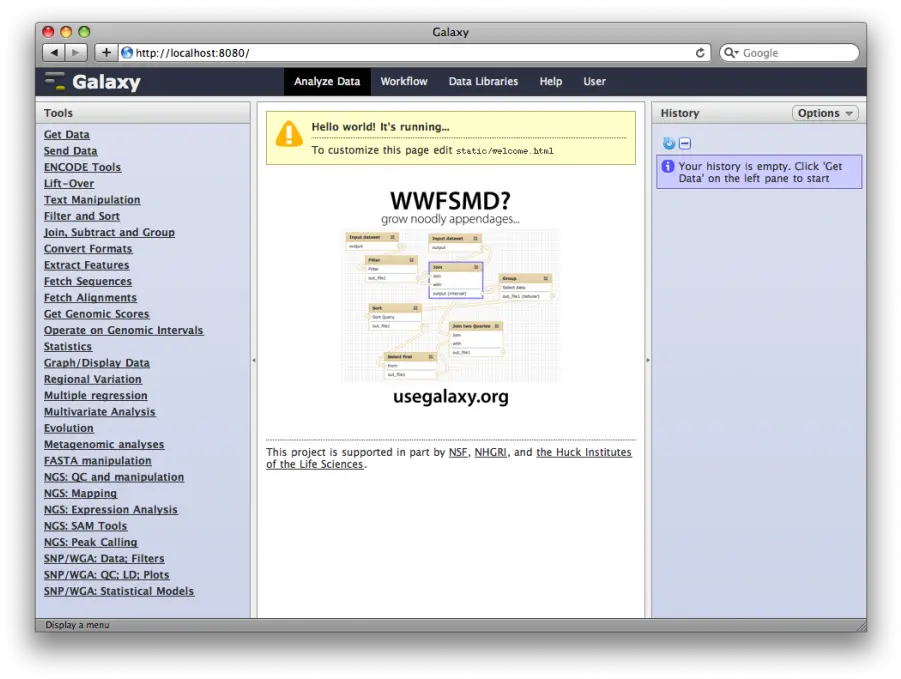Open the Workflow tab
This screenshot has width=901, height=679.
tap(403, 82)
